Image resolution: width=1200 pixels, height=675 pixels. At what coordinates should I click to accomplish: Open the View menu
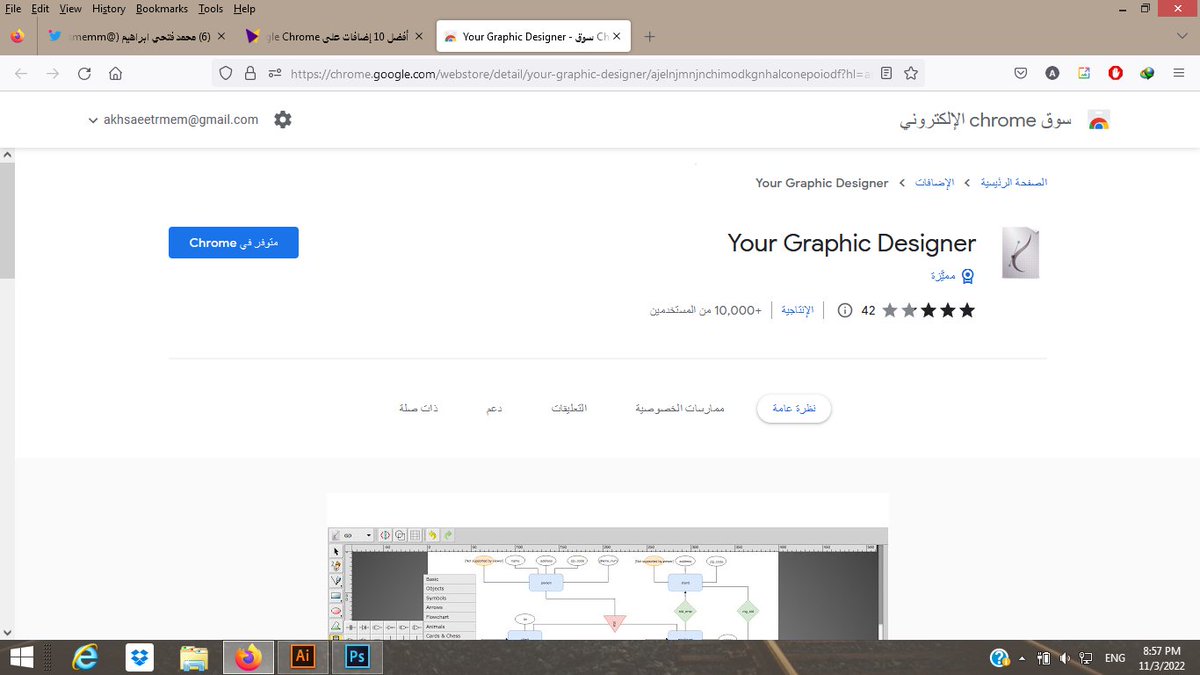point(70,8)
